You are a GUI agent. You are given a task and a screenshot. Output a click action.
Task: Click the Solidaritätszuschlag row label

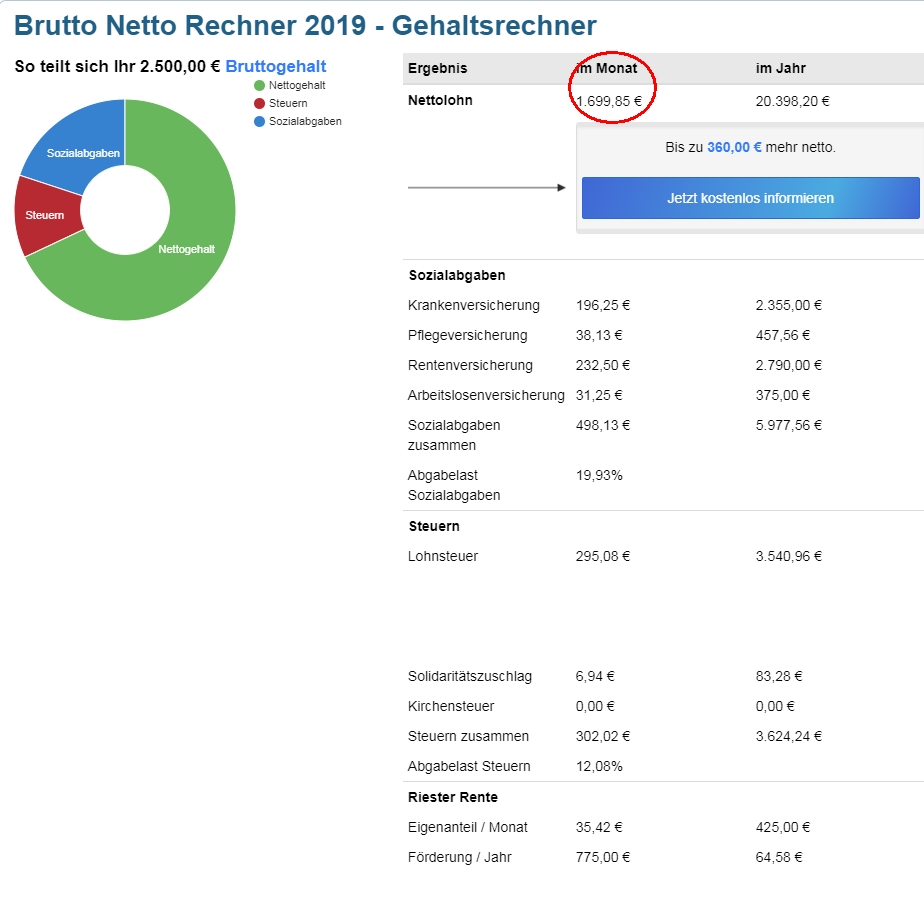[x=469, y=676]
